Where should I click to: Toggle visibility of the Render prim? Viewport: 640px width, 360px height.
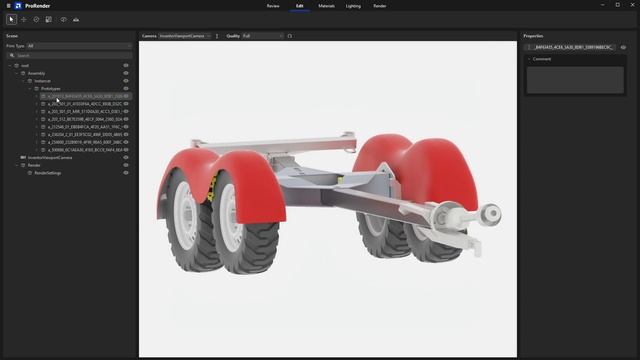click(126, 165)
